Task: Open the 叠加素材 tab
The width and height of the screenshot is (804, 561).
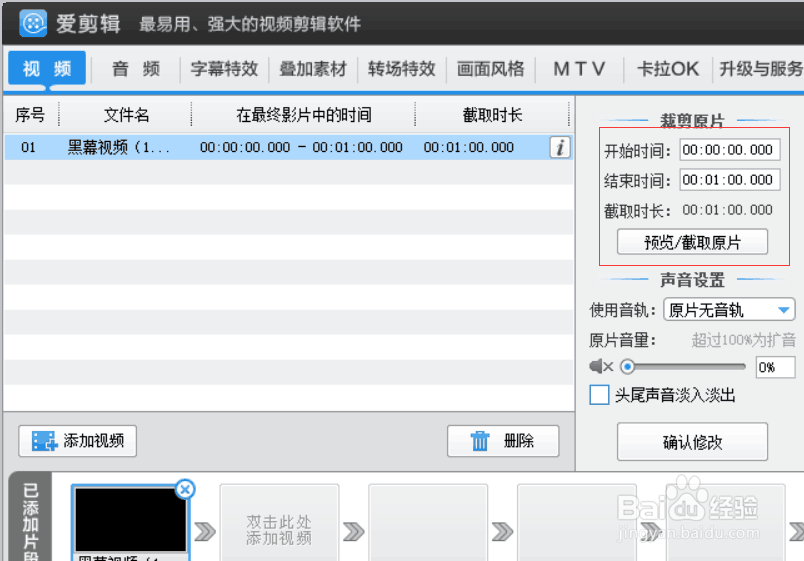Action: [313, 69]
